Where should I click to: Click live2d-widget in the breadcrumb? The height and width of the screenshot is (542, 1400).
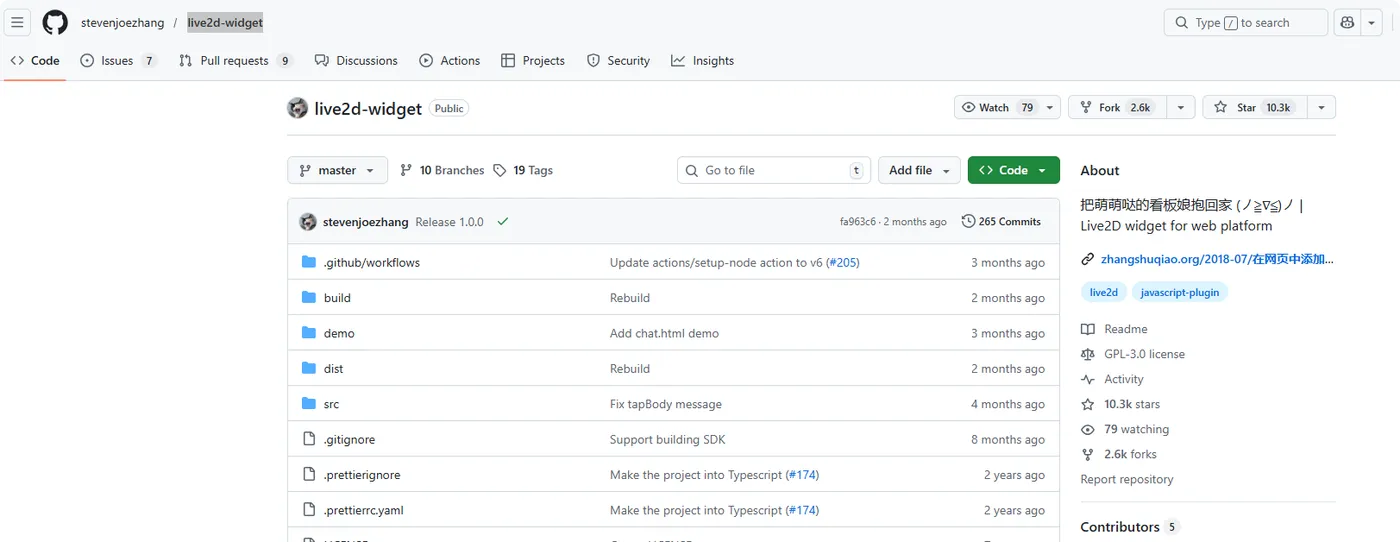click(x=225, y=23)
